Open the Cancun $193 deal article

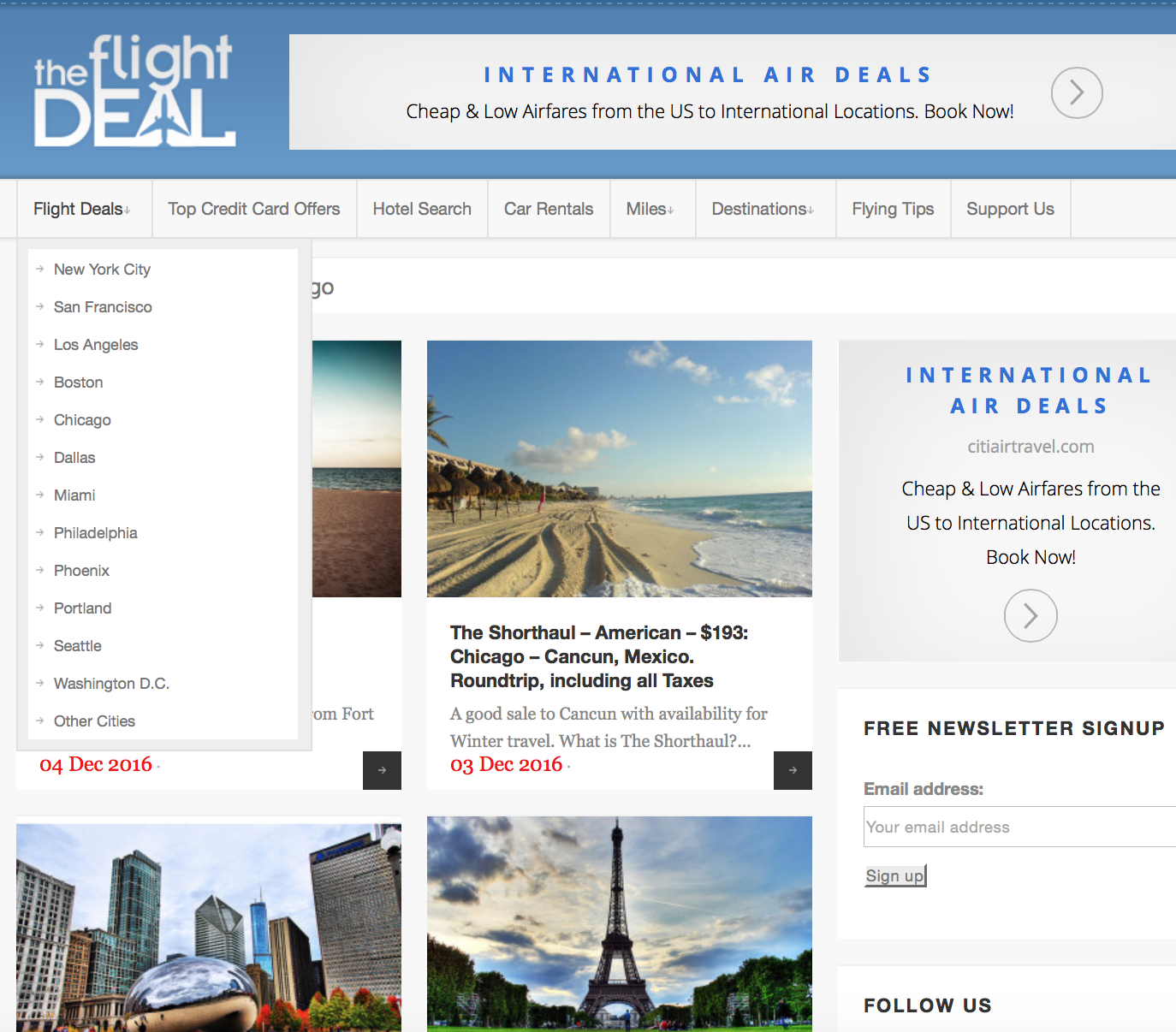[x=598, y=656]
